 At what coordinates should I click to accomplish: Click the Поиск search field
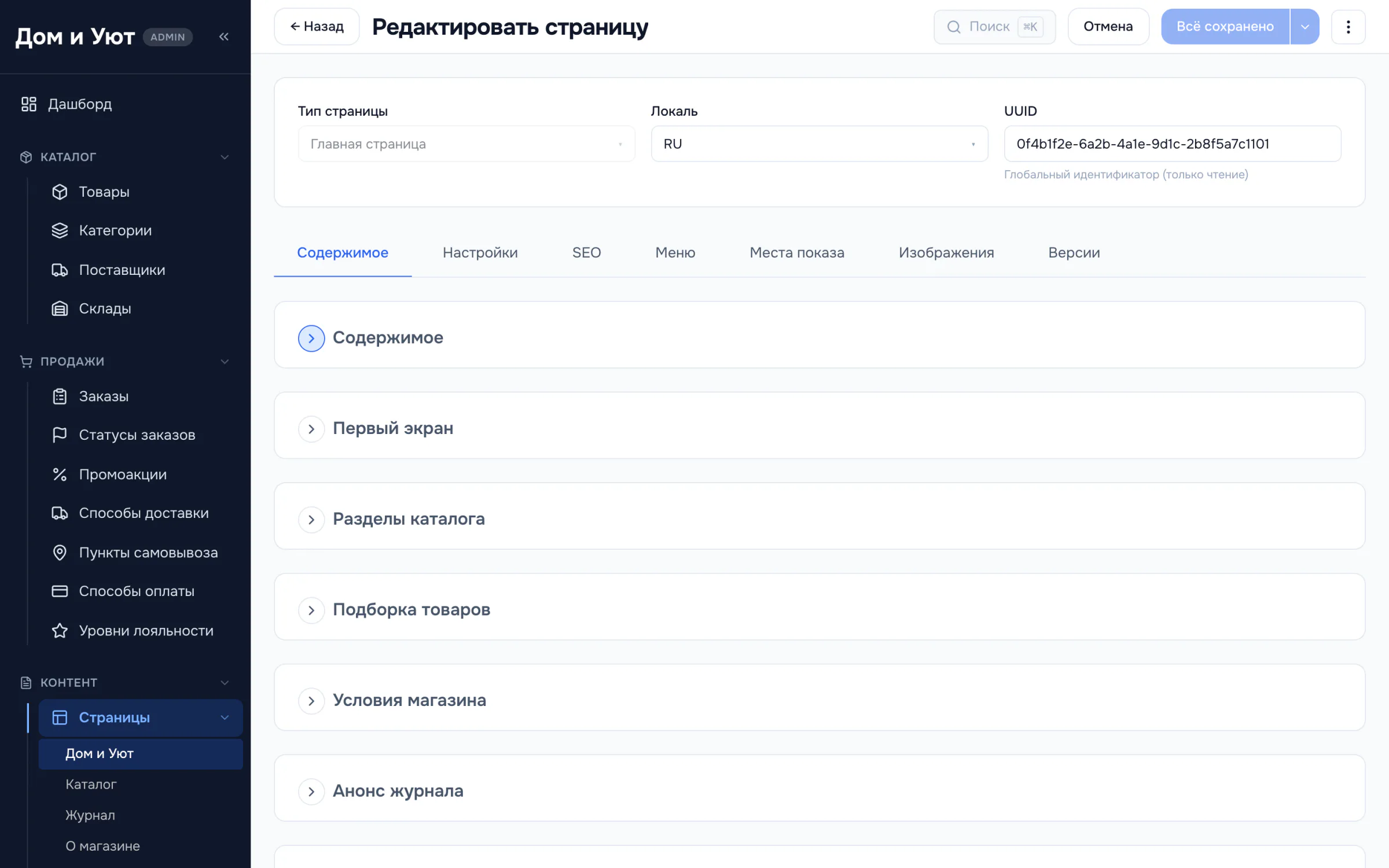[994, 27]
